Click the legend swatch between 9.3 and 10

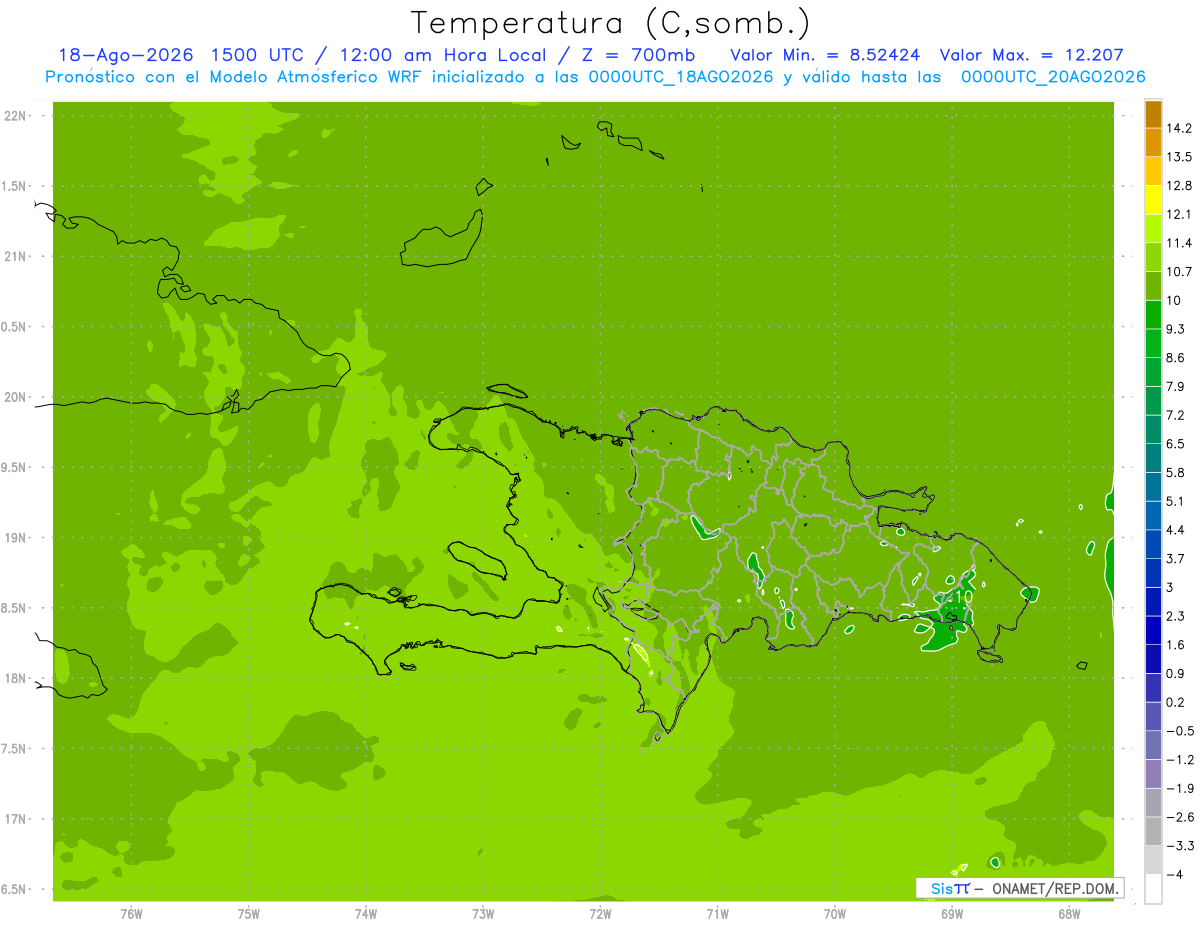point(1153,314)
